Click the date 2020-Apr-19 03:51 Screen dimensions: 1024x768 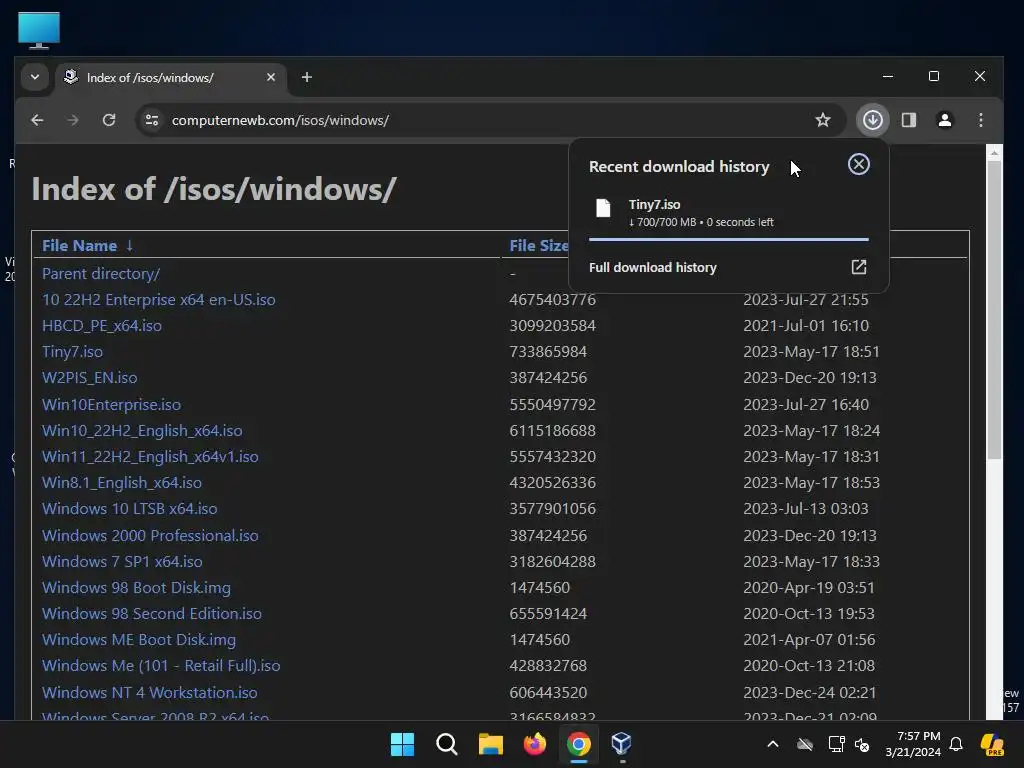pyautogui.click(x=808, y=588)
